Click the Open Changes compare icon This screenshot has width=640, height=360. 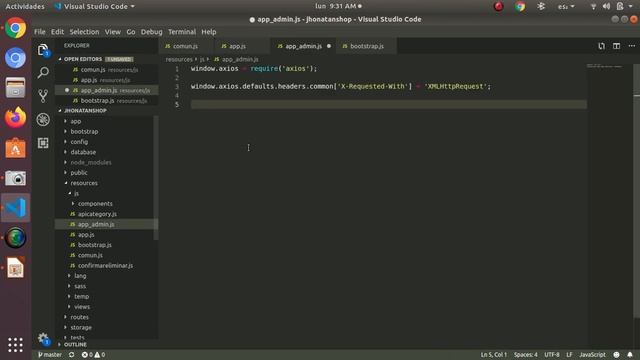click(x=601, y=46)
